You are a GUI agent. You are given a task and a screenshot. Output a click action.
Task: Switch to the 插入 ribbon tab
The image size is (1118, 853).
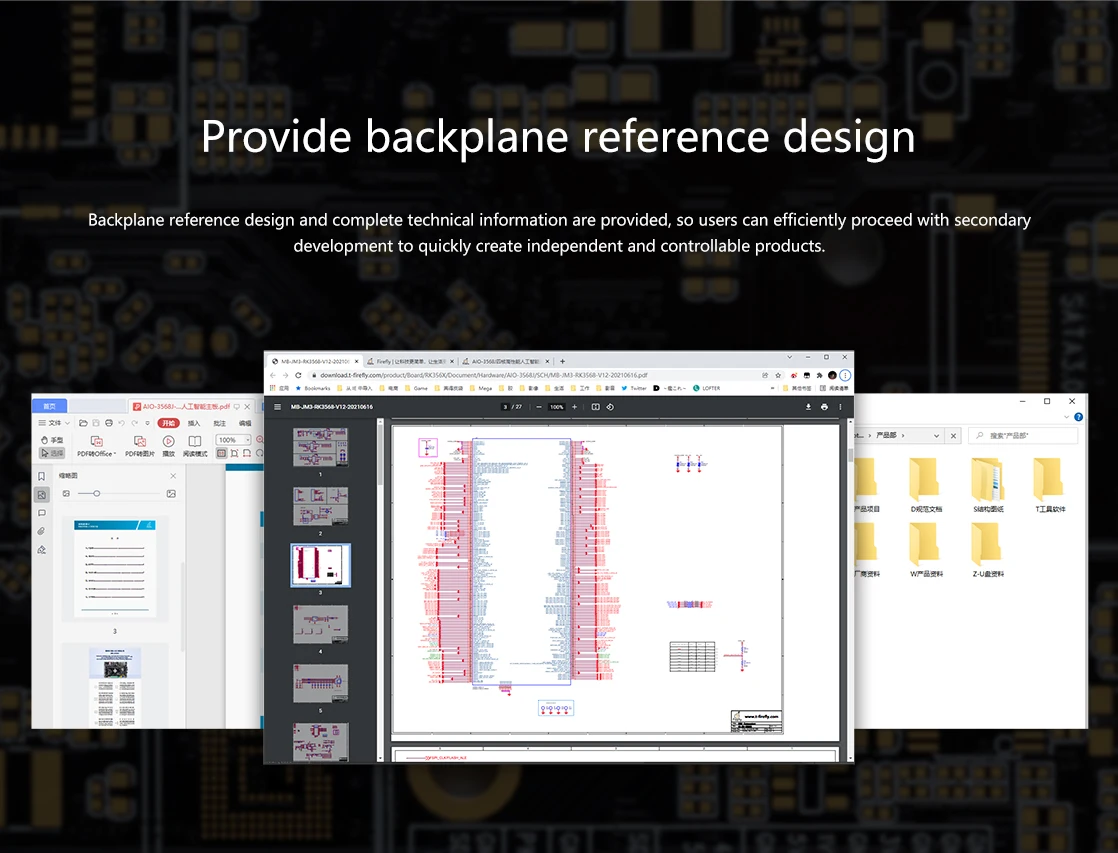coord(194,423)
